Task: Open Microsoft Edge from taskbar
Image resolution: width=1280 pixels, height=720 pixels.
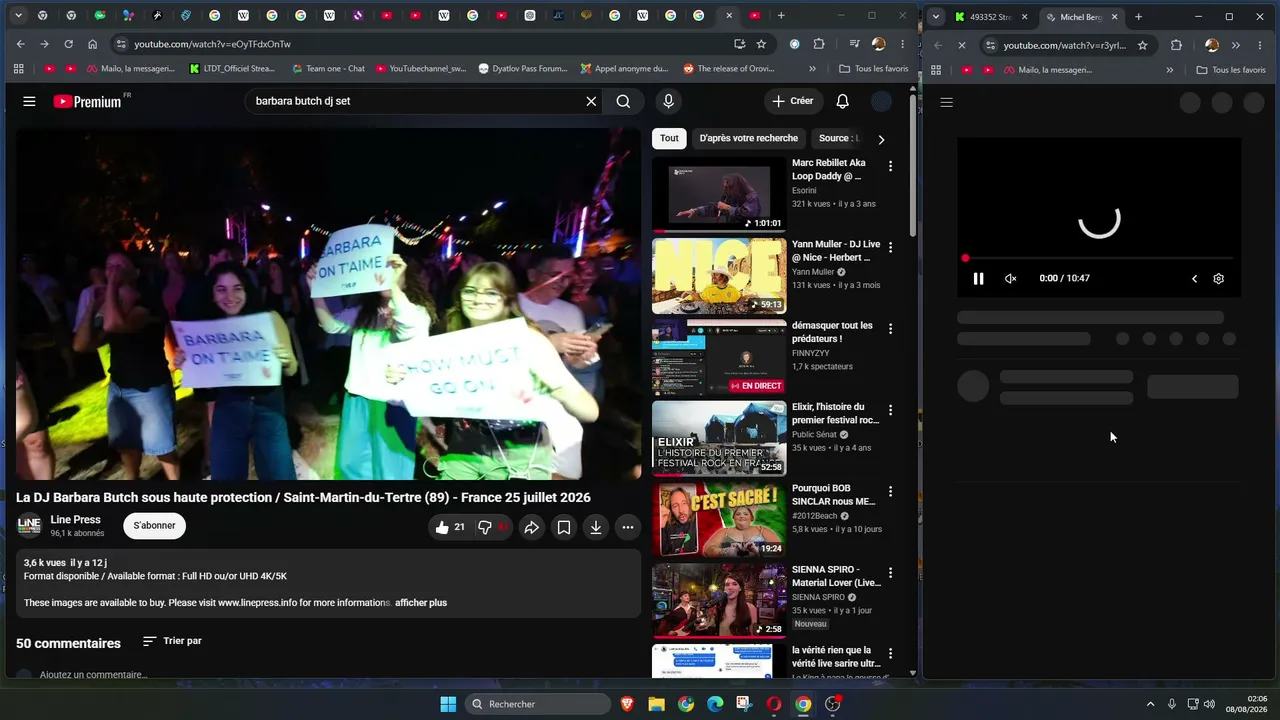Action: pos(715,704)
